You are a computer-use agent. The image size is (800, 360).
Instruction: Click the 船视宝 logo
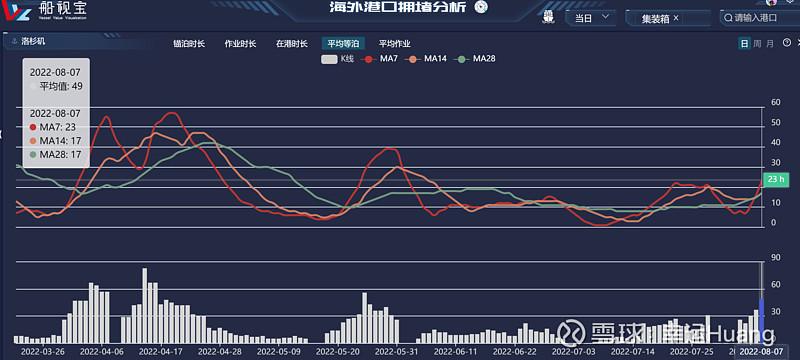pos(44,10)
